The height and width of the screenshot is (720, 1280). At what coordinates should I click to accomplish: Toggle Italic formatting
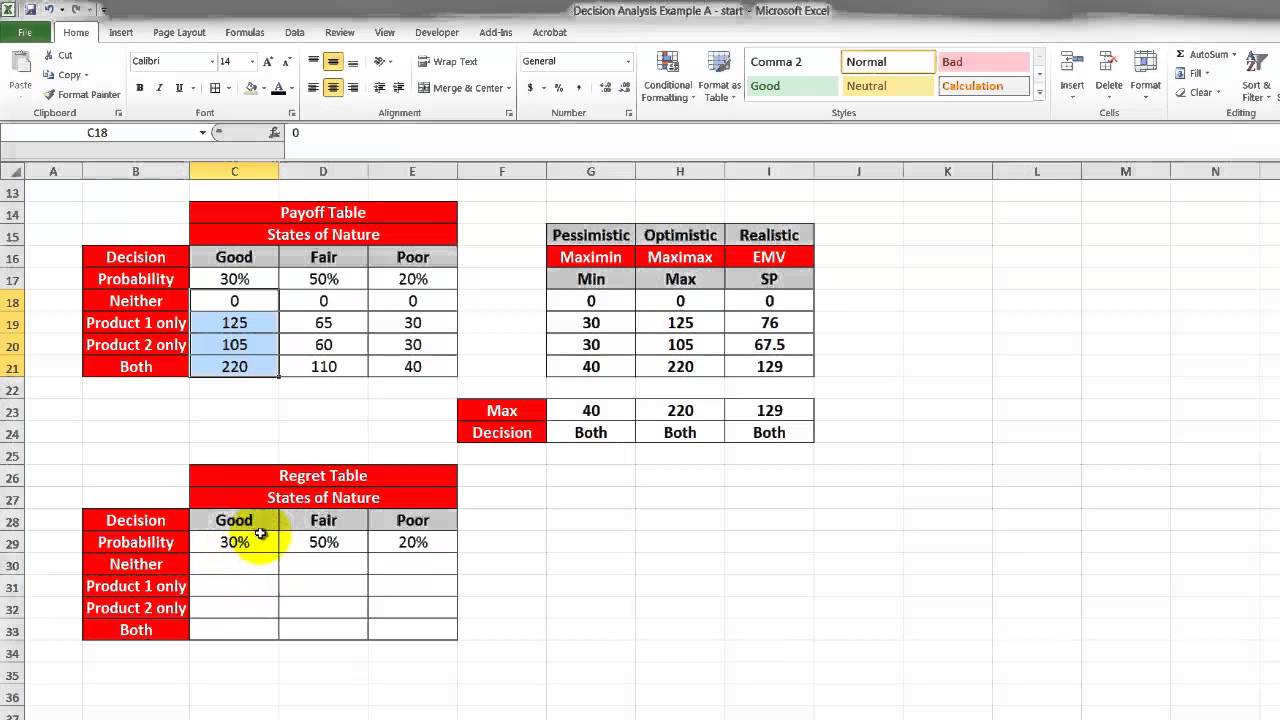160,88
